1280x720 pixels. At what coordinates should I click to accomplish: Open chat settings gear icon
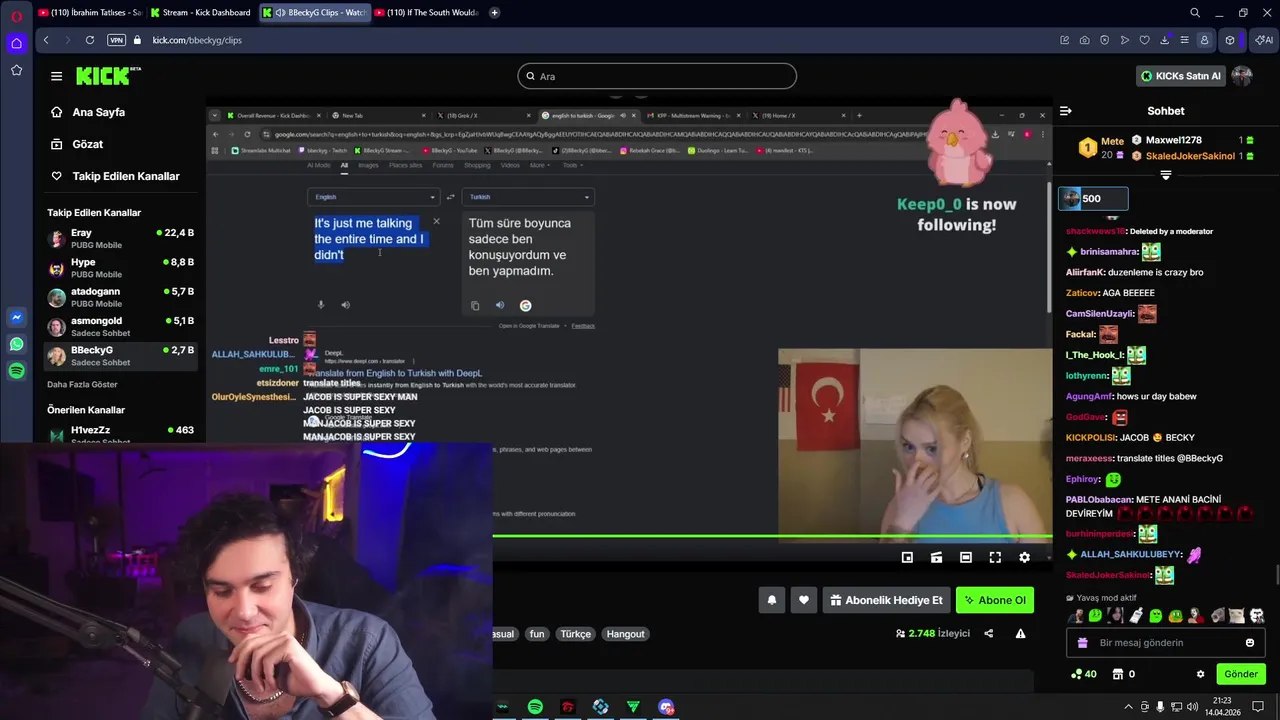[1201, 674]
